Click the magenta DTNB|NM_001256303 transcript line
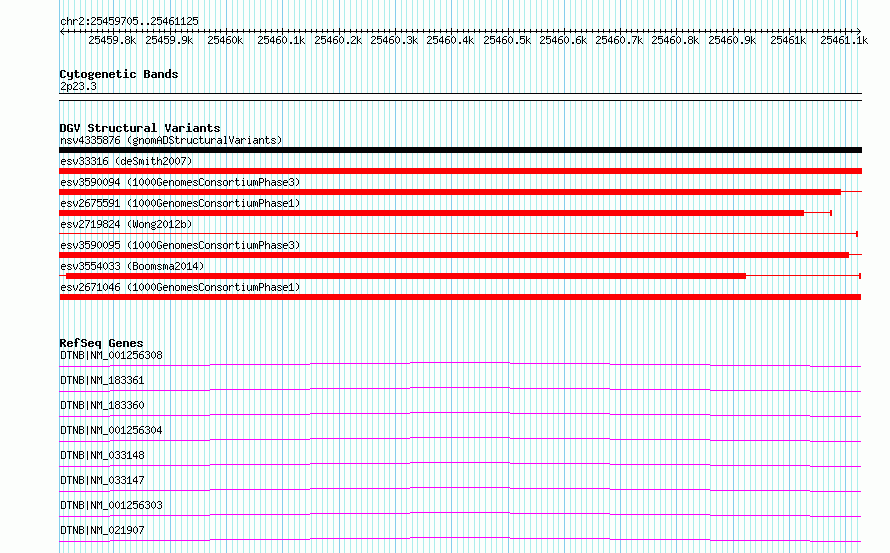Image resolution: width=890 pixels, height=553 pixels. point(460,514)
